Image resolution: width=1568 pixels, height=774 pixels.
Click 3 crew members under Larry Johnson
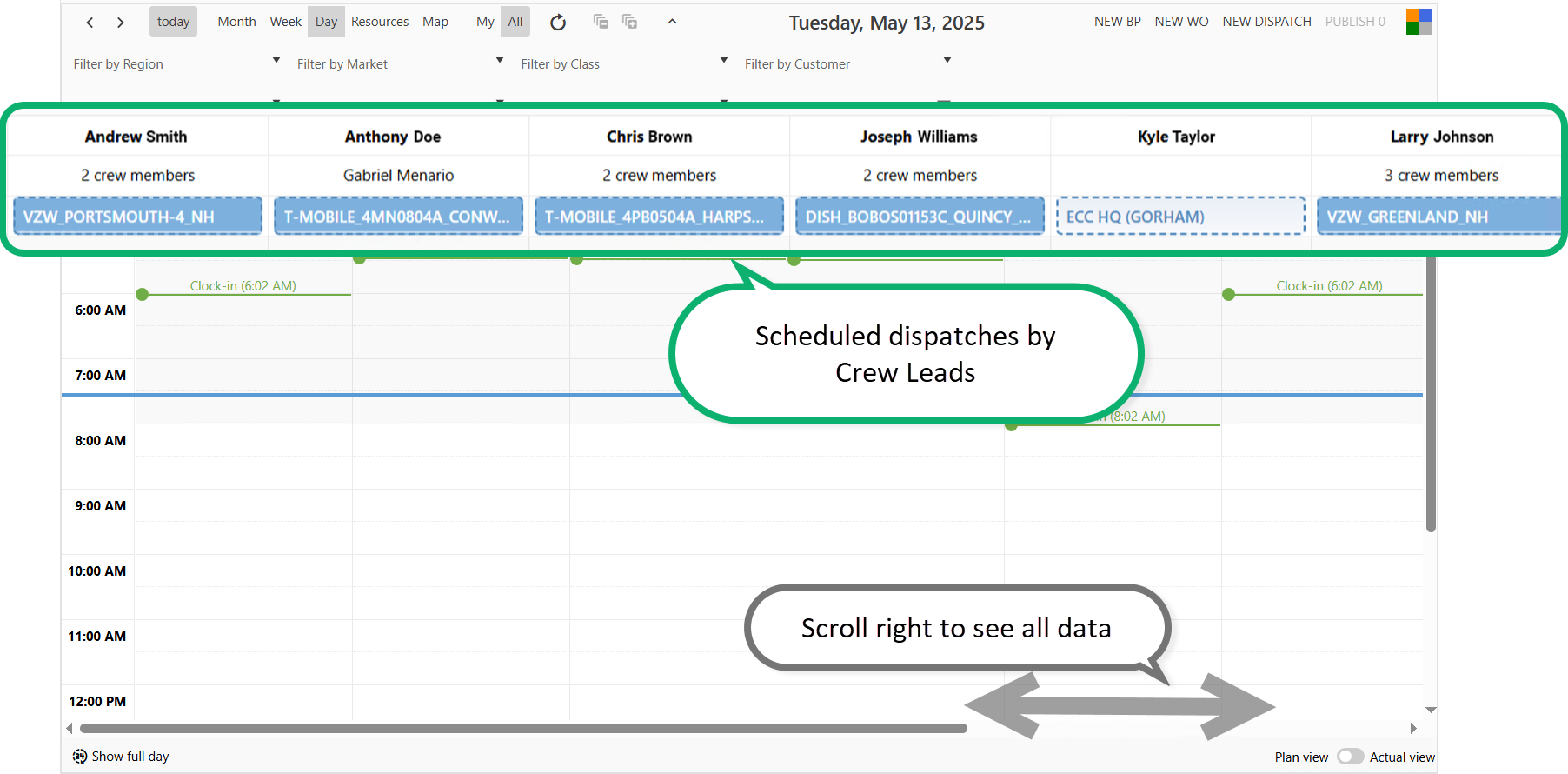pos(1442,175)
